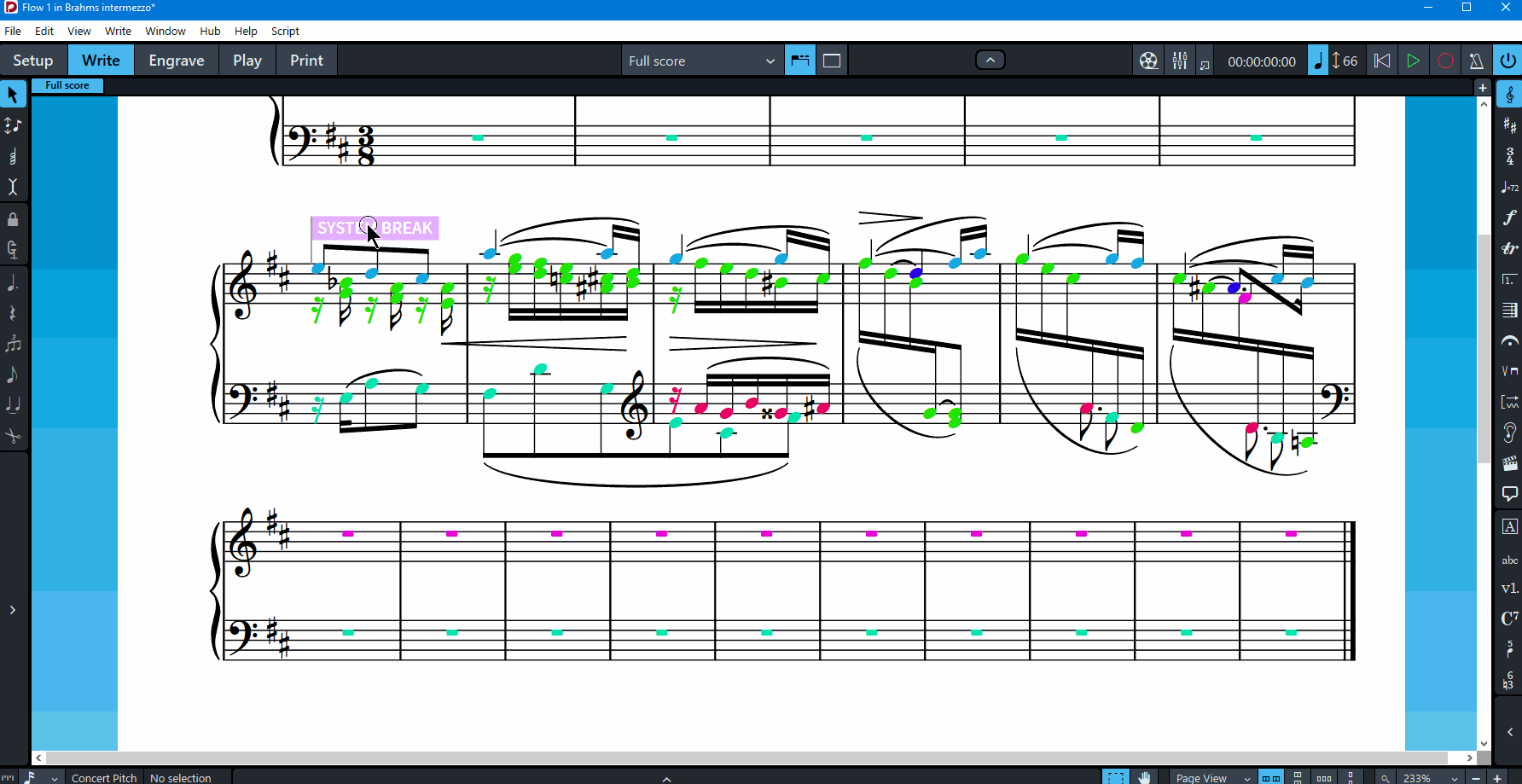This screenshot has width=1522, height=784.
Task: Toggle Lock Duration padlock tool
Action: click(13, 219)
